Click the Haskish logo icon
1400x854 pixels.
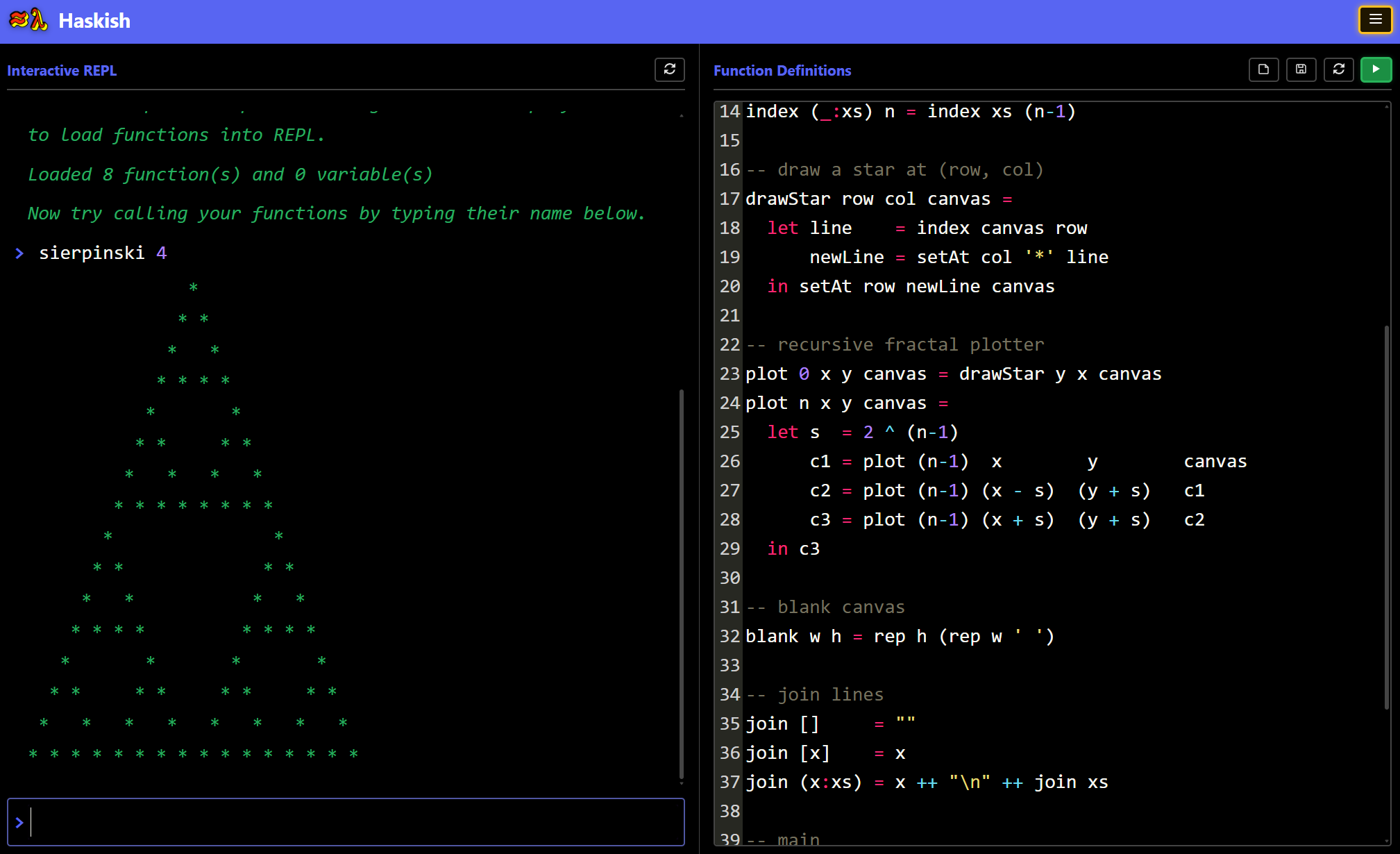[28, 20]
